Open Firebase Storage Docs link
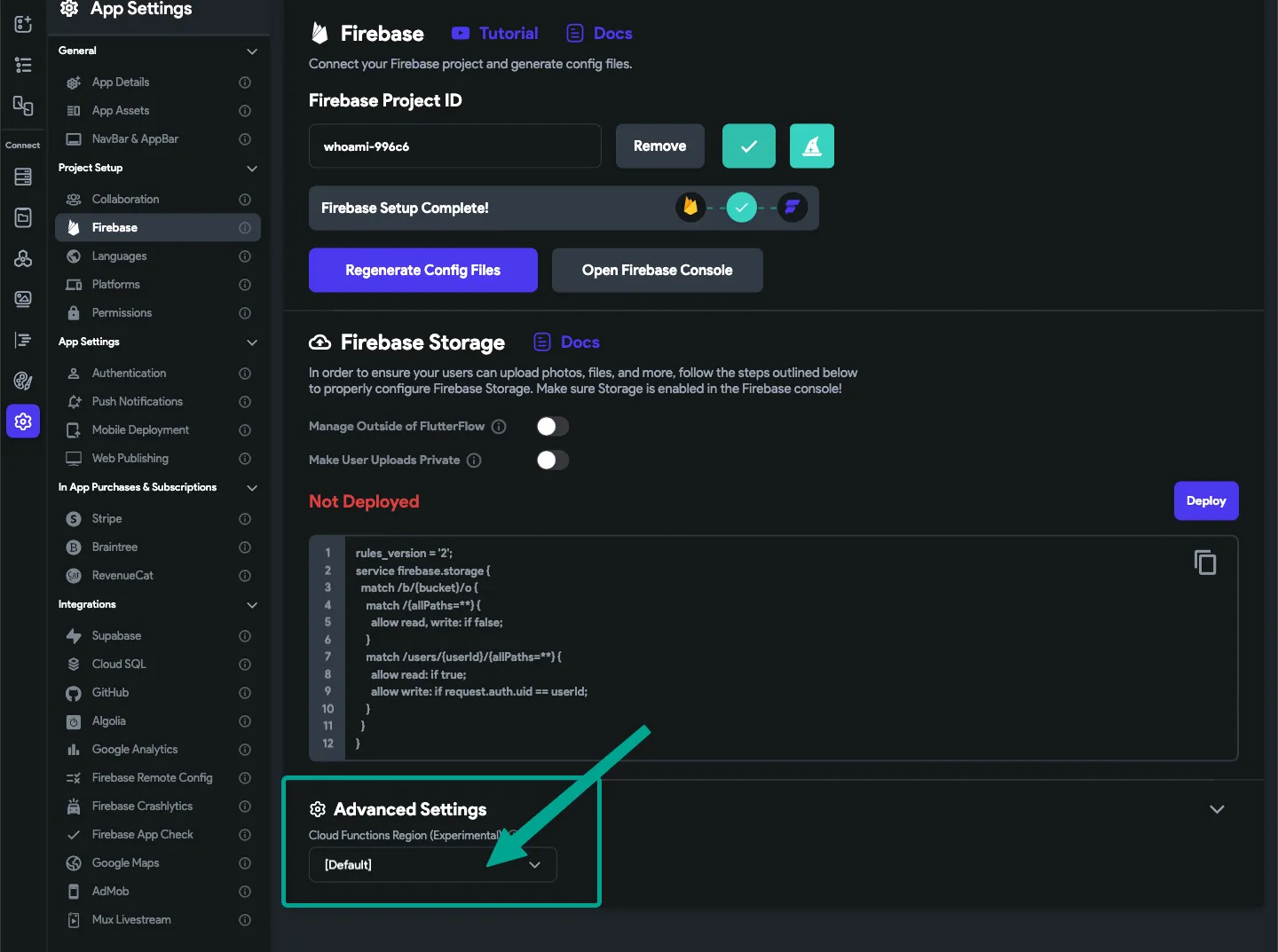 point(566,342)
